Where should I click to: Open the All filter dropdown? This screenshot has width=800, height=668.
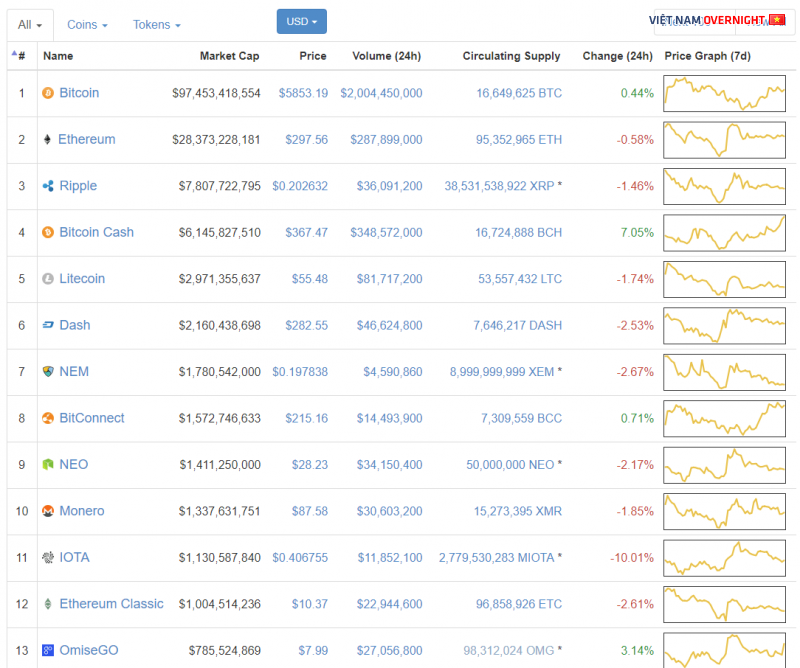30,24
